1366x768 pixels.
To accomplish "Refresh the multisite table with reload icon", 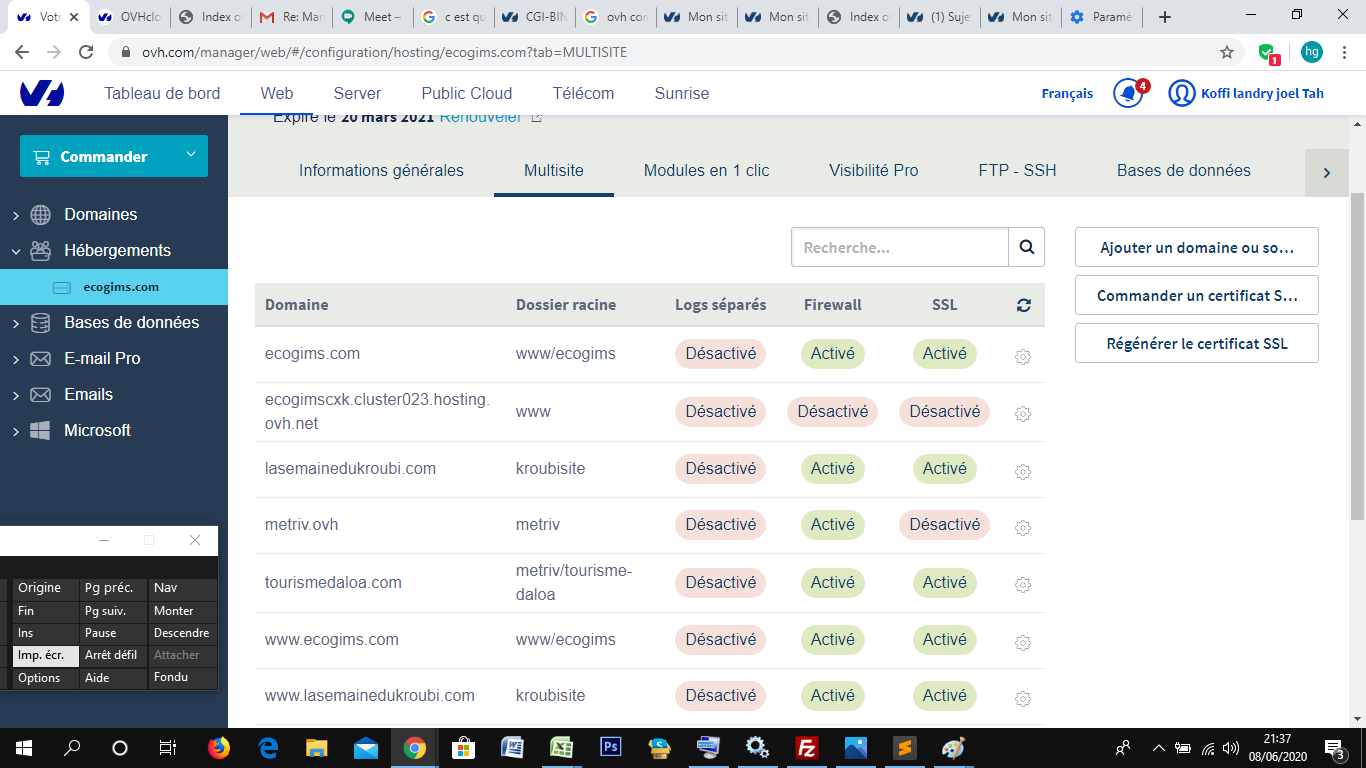I will click(x=1023, y=305).
